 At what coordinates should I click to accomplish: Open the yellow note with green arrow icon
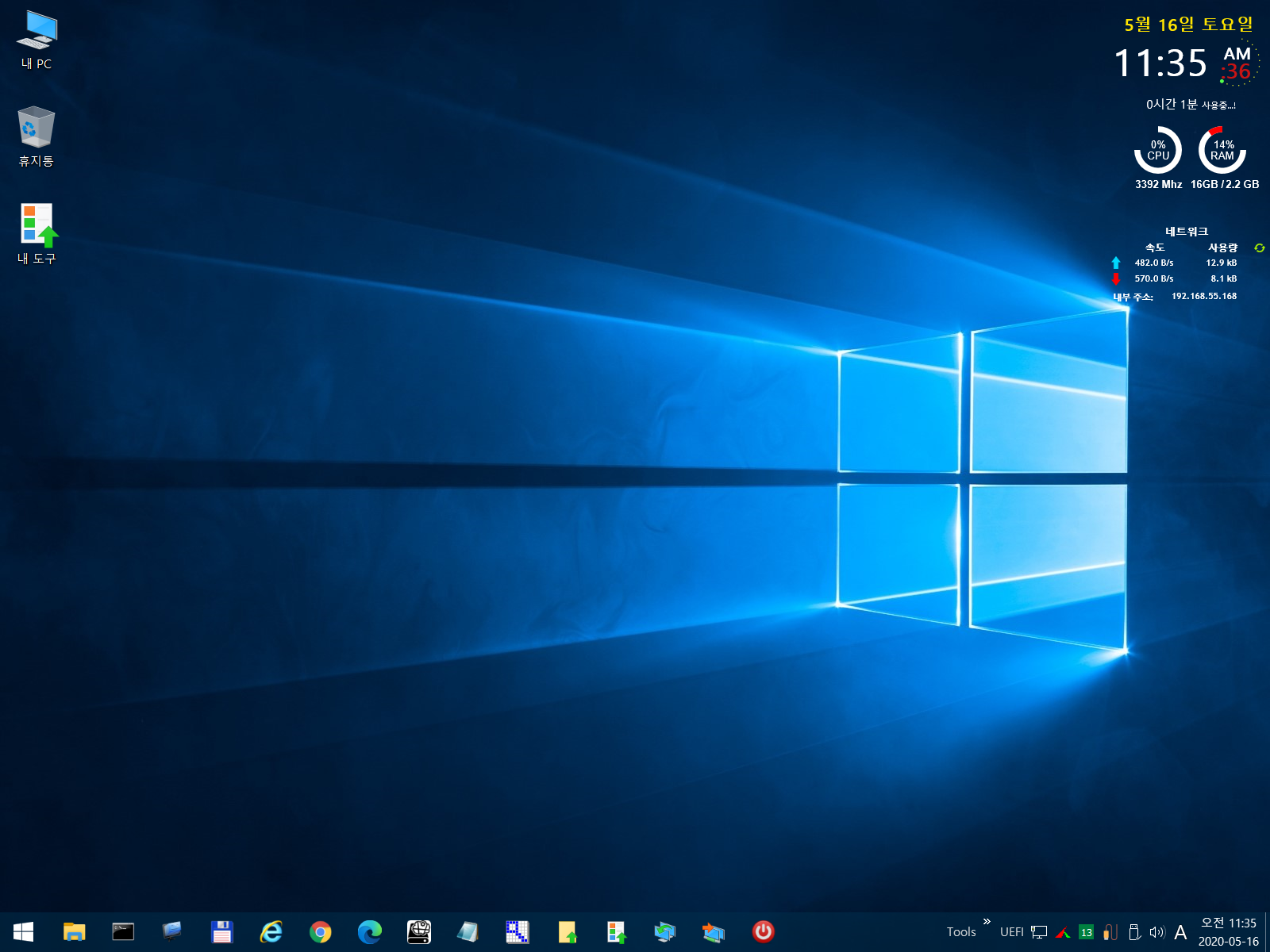point(567,932)
